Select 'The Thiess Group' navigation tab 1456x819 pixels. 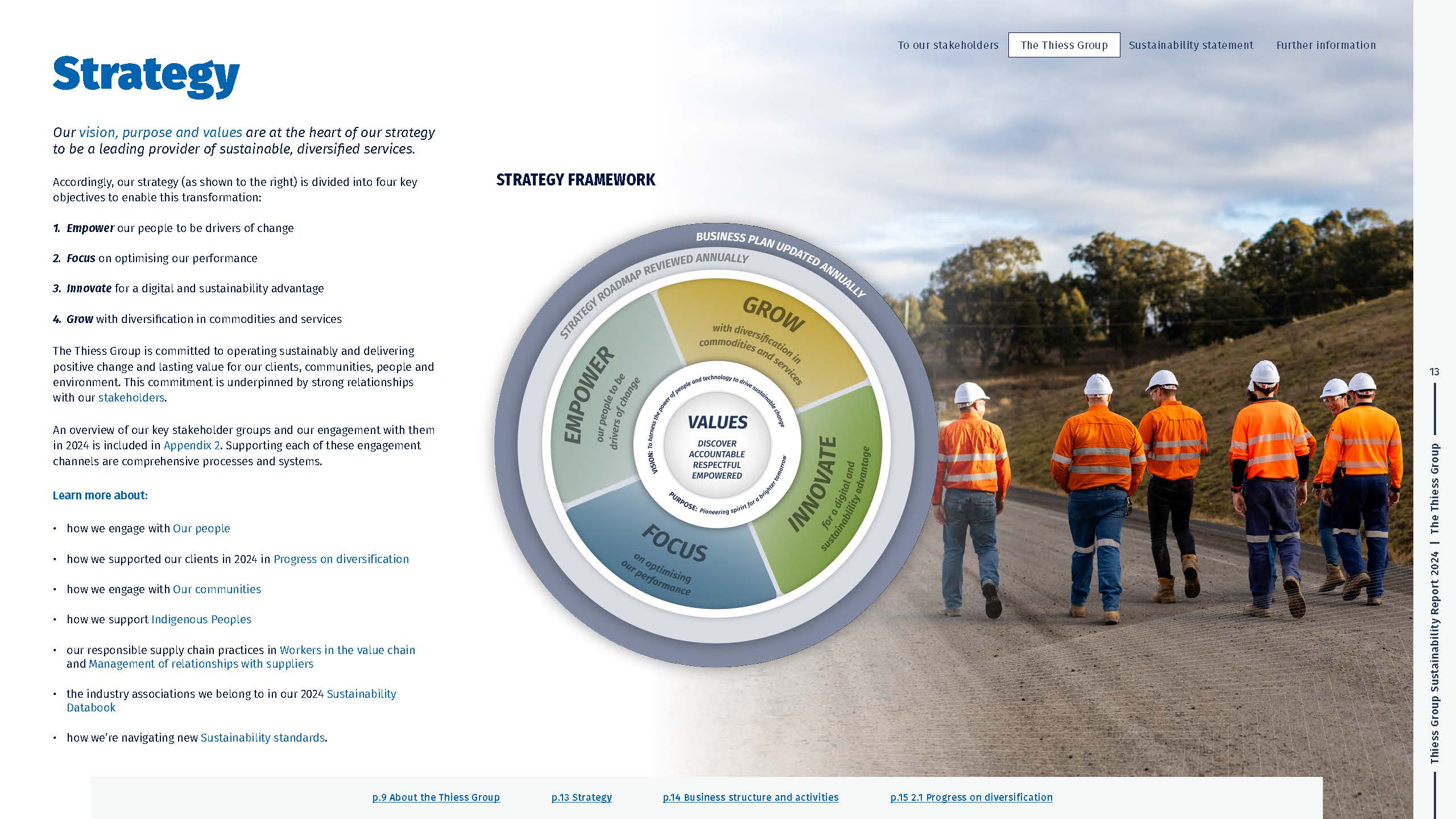[x=1064, y=45]
